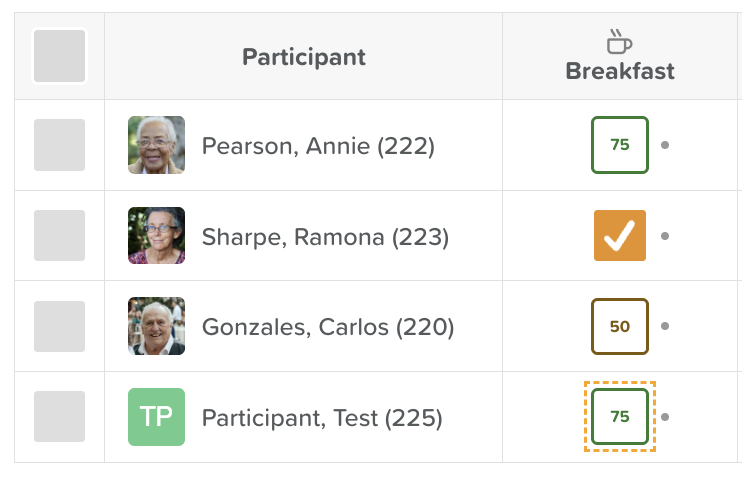Click the dot beside Annie's breakfast box
742x478 pixels.
[665, 145]
